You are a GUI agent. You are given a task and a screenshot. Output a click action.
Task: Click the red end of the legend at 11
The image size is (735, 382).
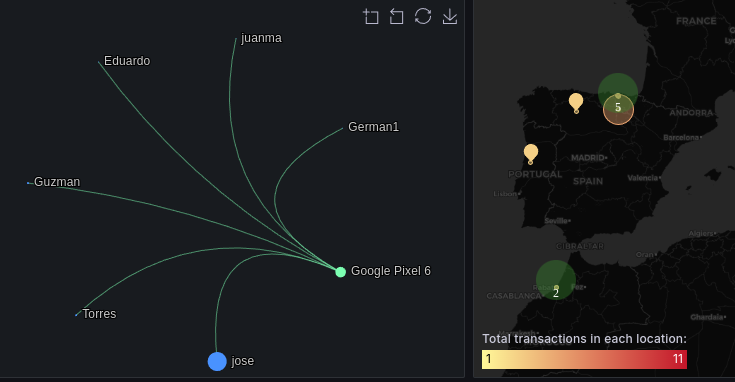pyautogui.click(x=678, y=359)
